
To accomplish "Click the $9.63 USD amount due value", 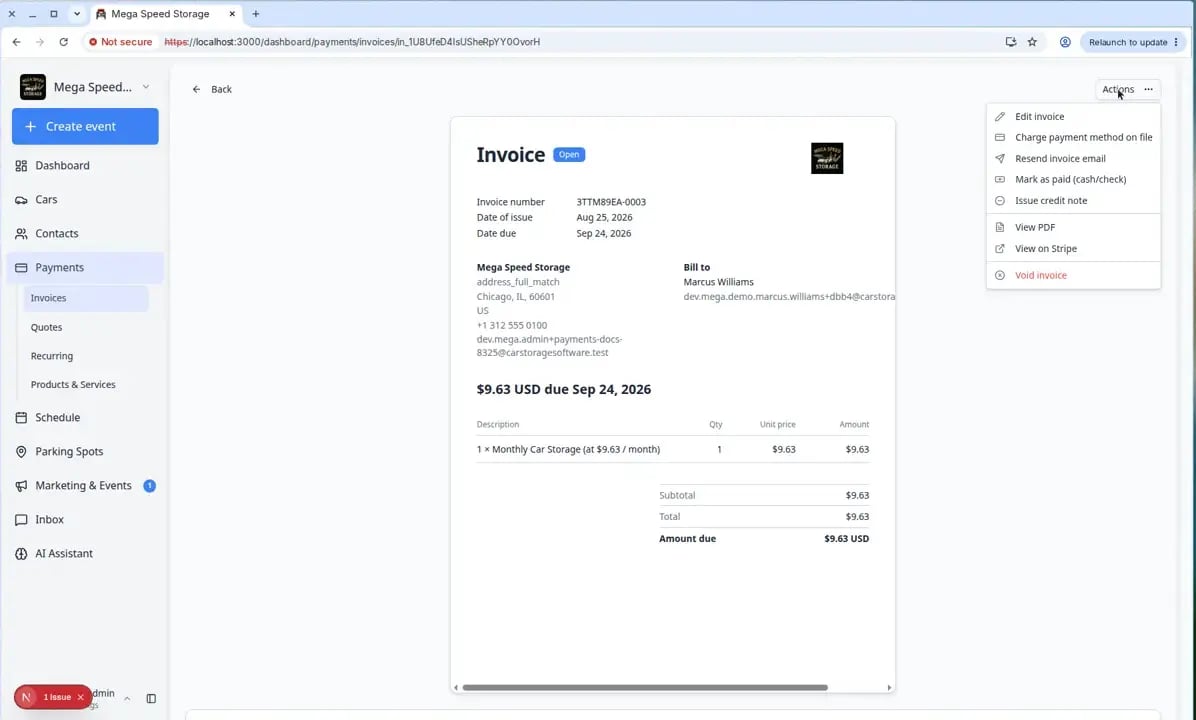I will tap(847, 538).
